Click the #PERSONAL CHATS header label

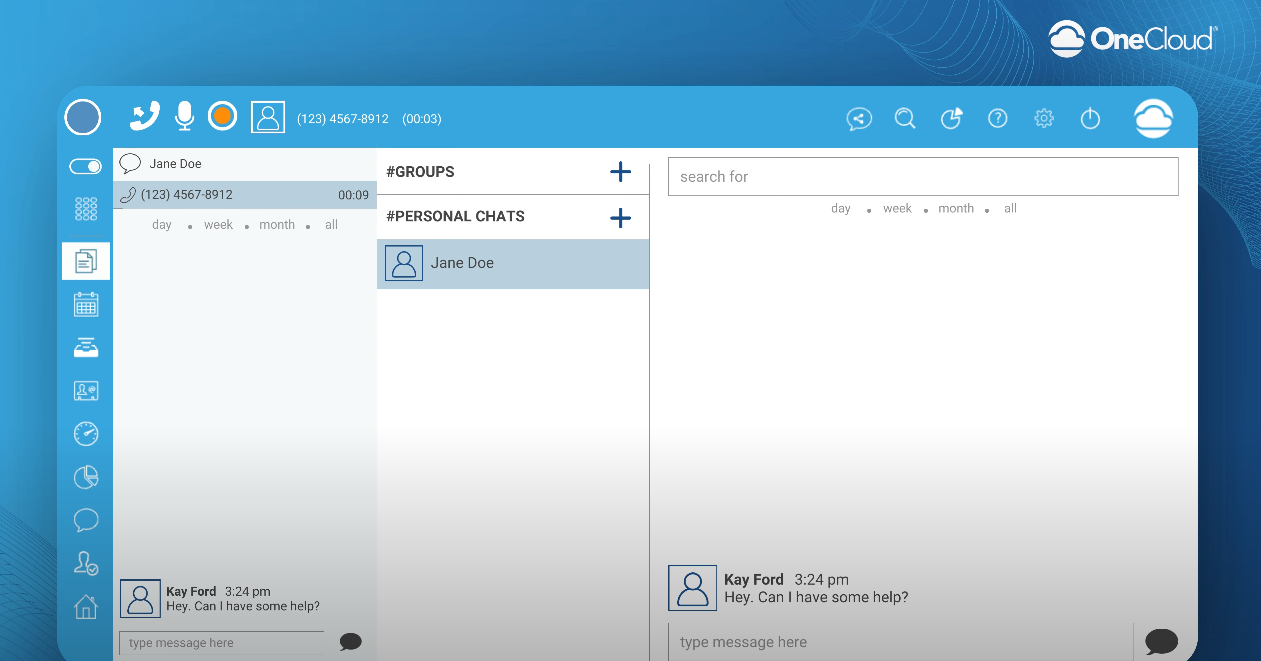pyautogui.click(x=455, y=216)
